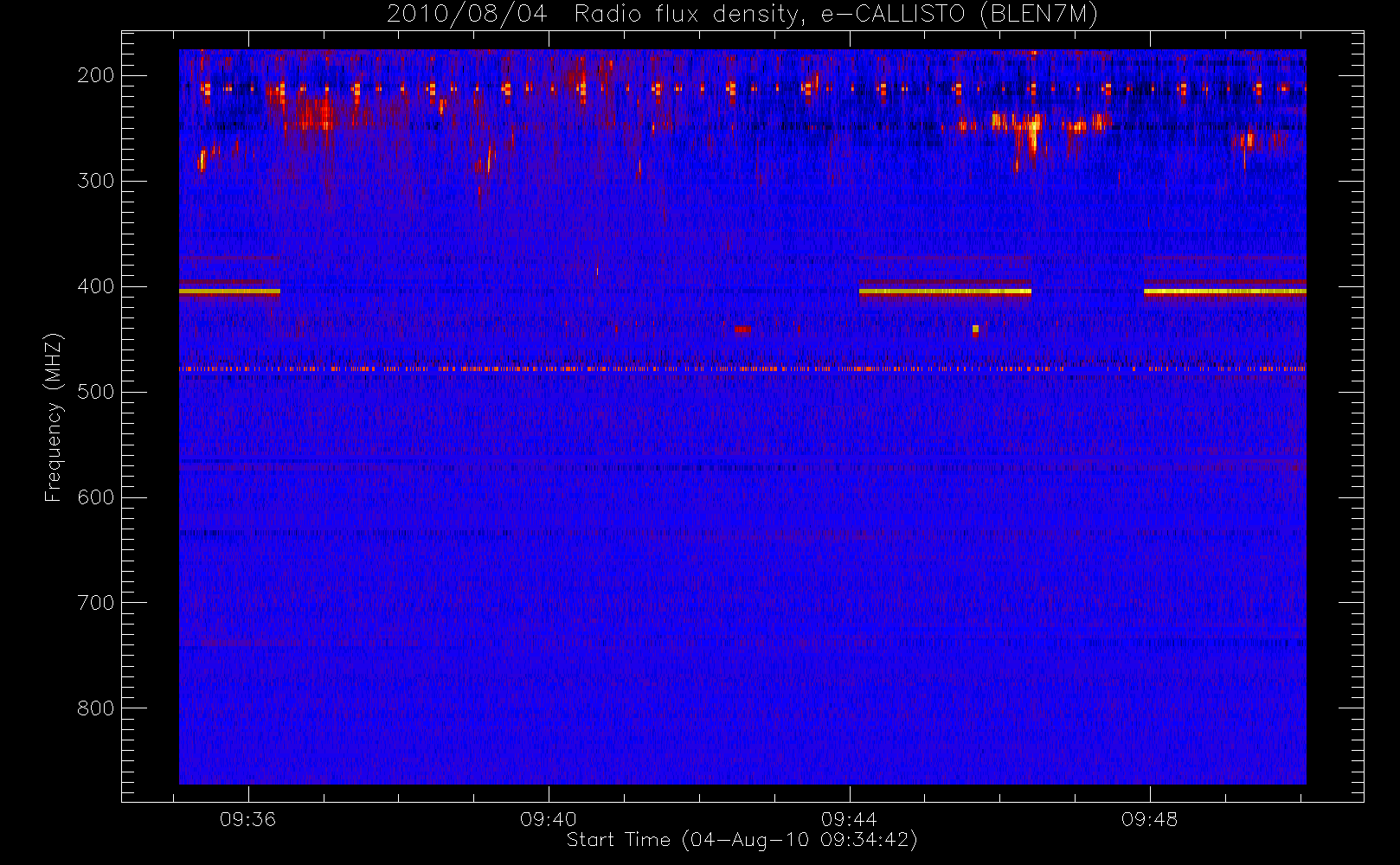Click the small red patch near 09:42 at 440 MHz
Screen dimensions: 1400x865
(x=742, y=329)
